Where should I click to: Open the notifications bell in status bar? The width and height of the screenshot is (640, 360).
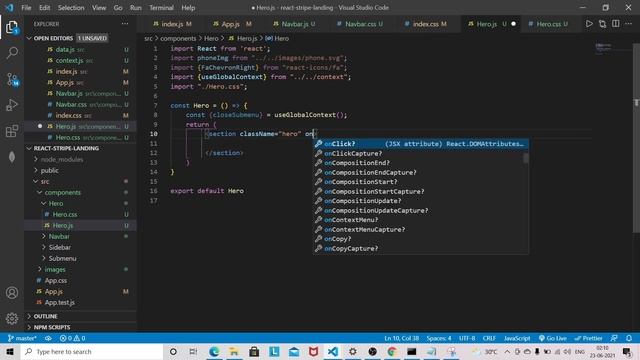[629, 338]
